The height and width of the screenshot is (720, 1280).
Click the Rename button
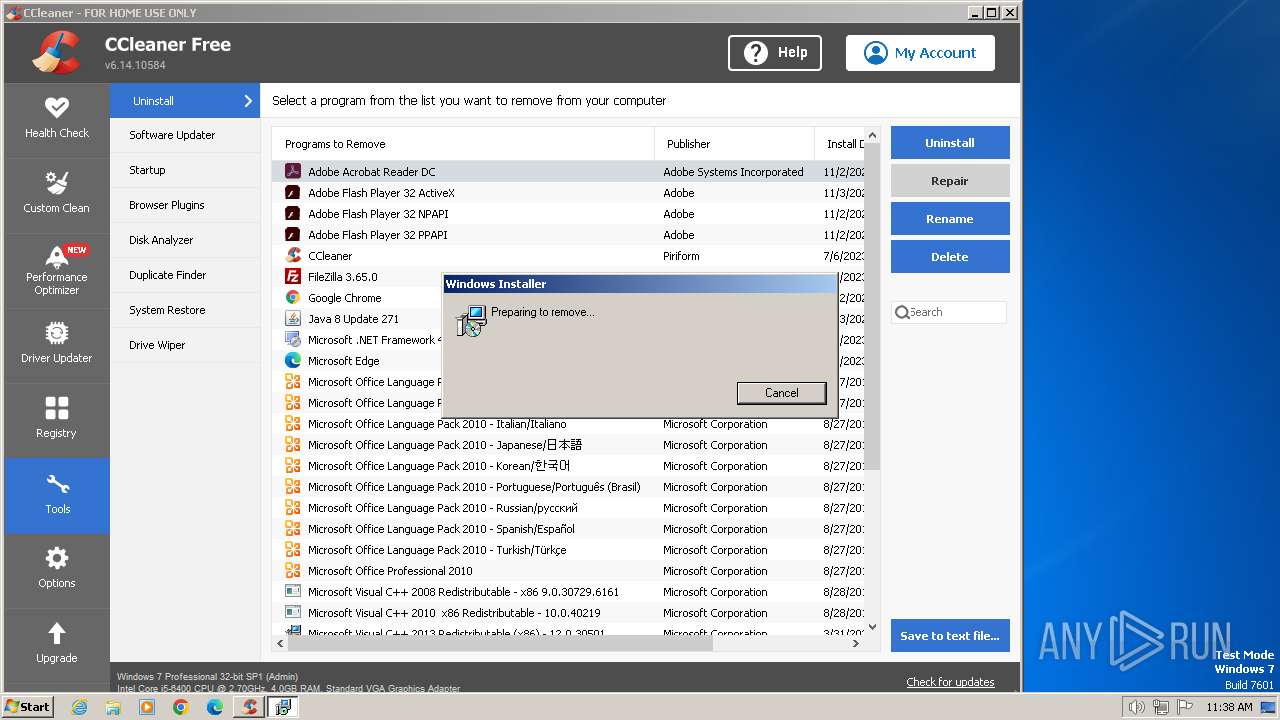click(x=950, y=219)
